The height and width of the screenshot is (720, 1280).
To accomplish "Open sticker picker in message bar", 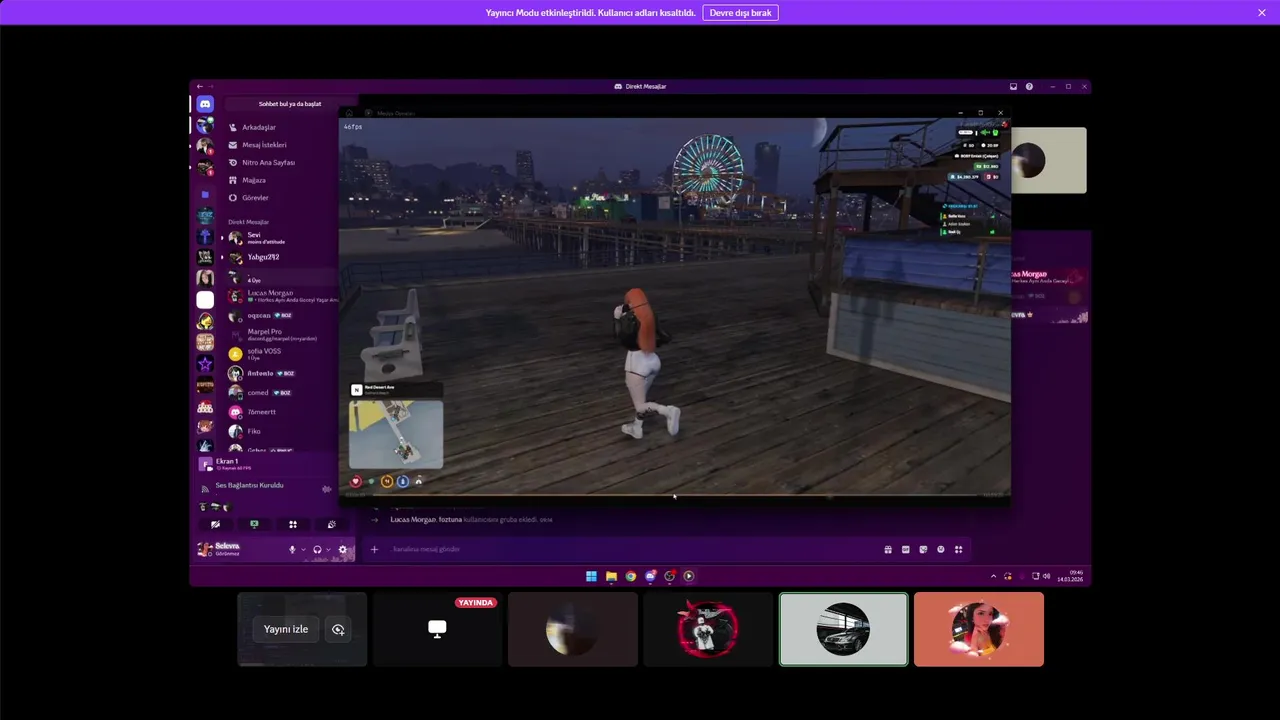I will pos(923,549).
